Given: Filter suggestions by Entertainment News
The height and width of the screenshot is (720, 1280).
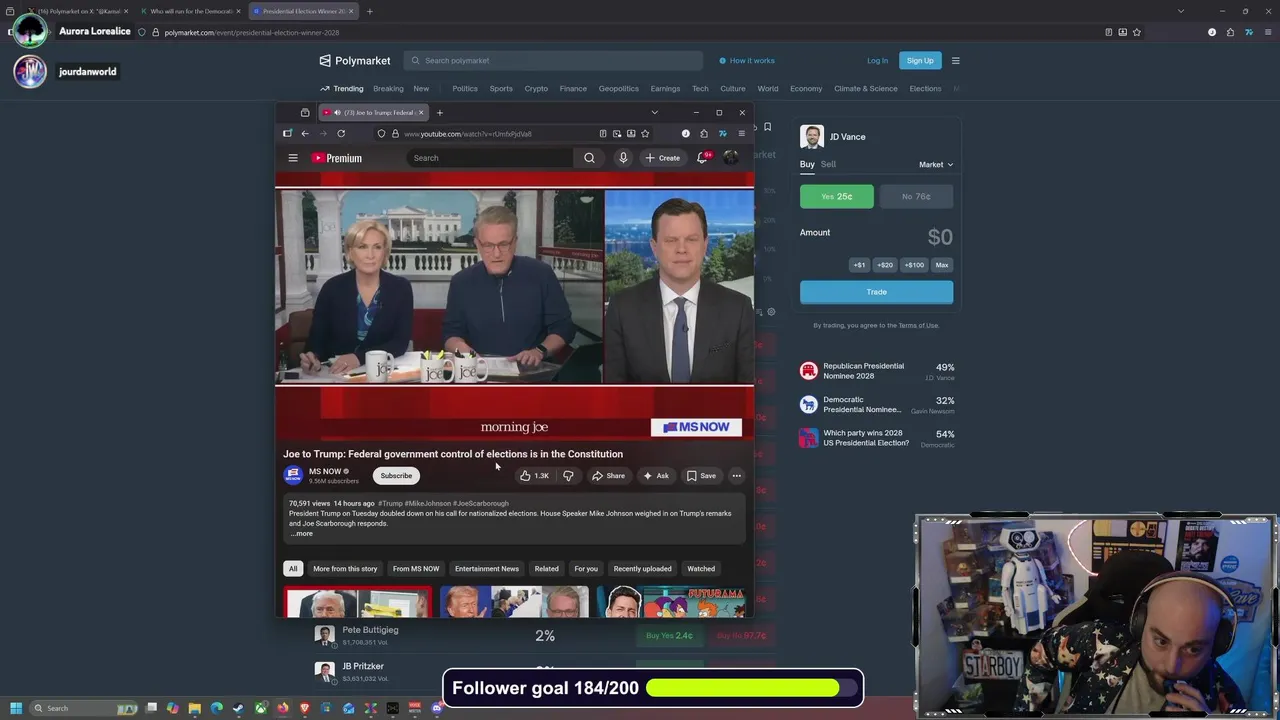Looking at the screenshot, I should [487, 569].
